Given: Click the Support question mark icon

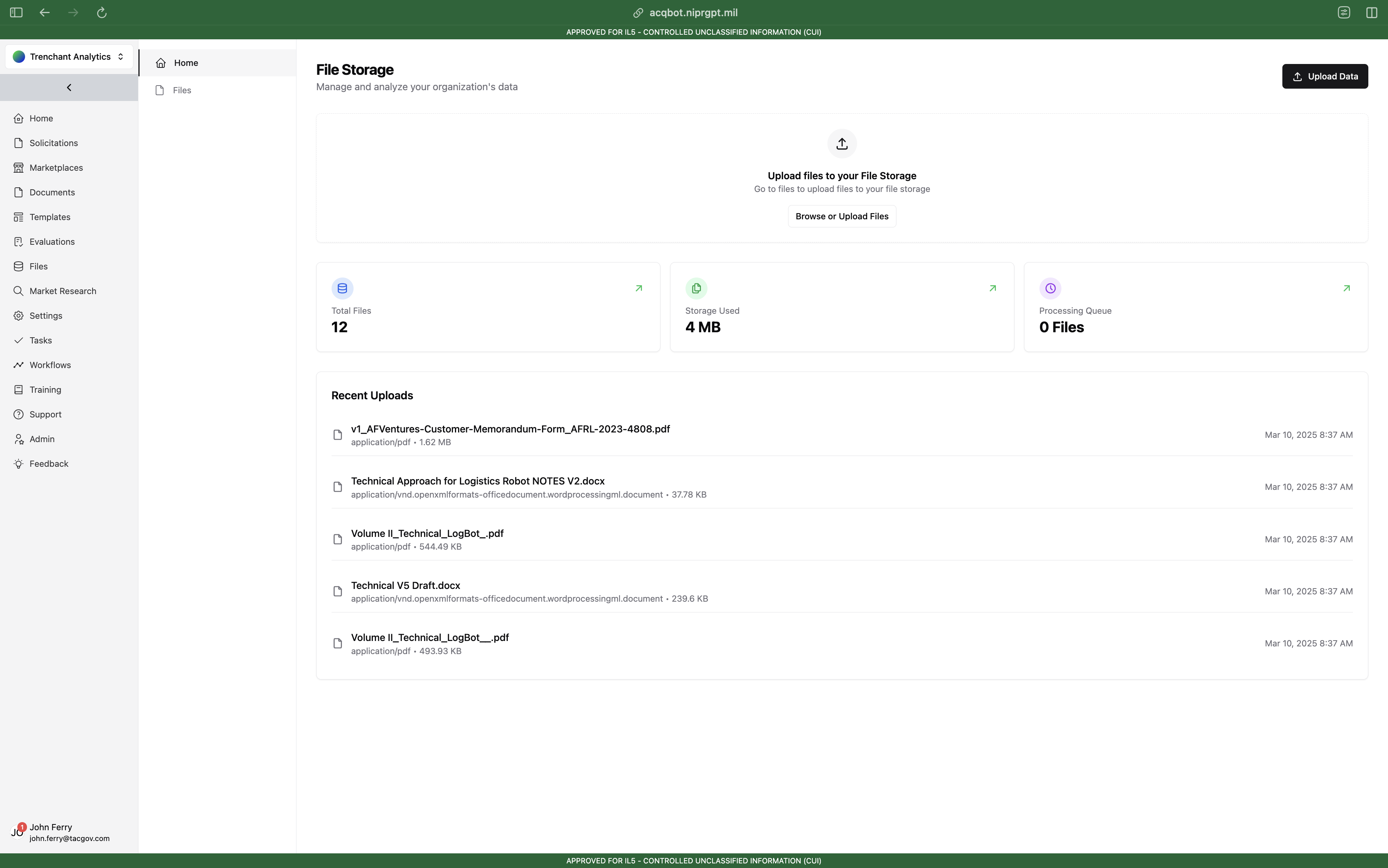Looking at the screenshot, I should [19, 414].
